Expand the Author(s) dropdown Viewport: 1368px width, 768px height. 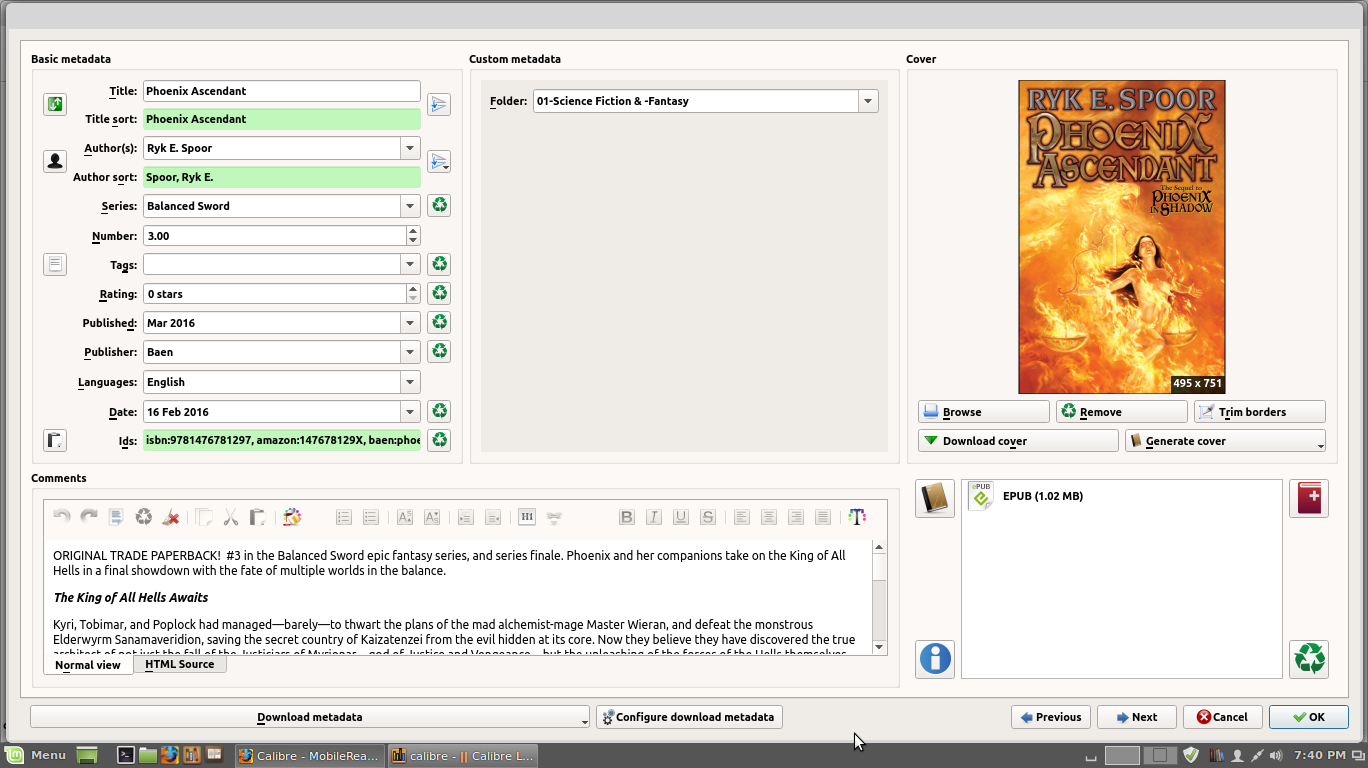410,148
